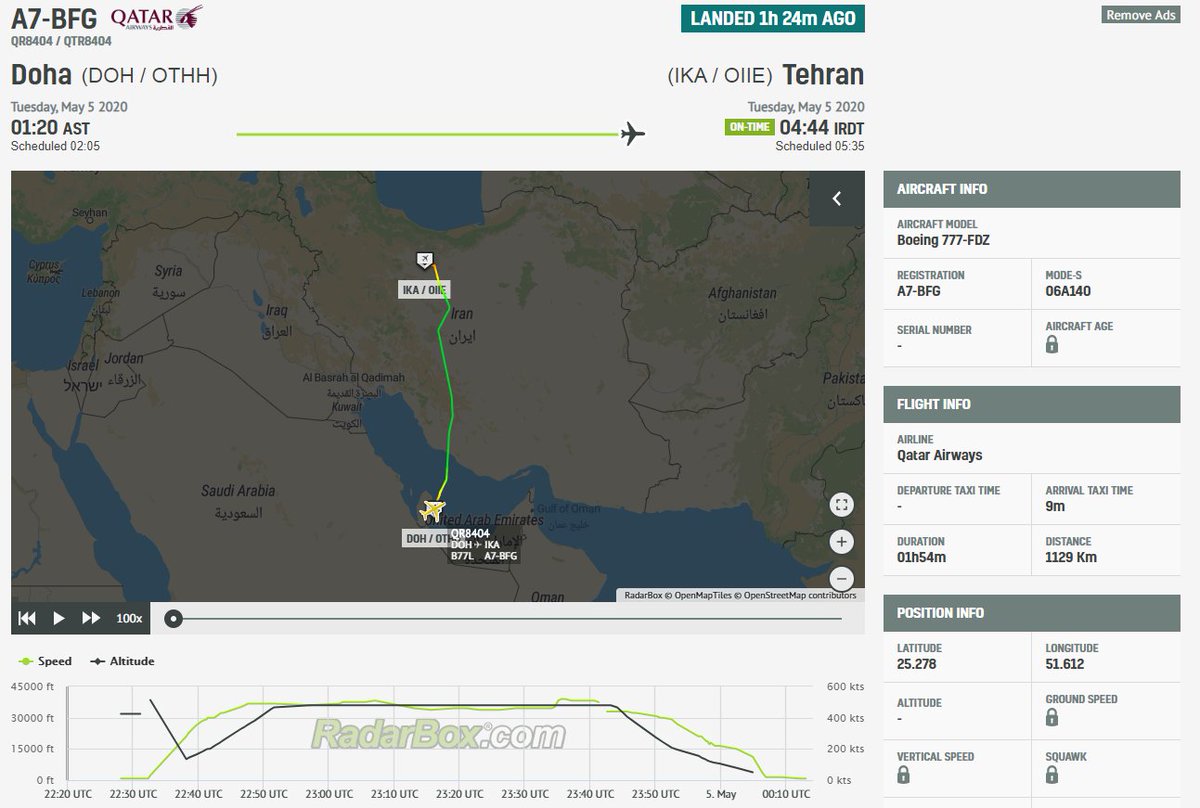Image resolution: width=1200 pixels, height=808 pixels.
Task: Click the FLIGHT INFO section header
Action: point(1032,404)
